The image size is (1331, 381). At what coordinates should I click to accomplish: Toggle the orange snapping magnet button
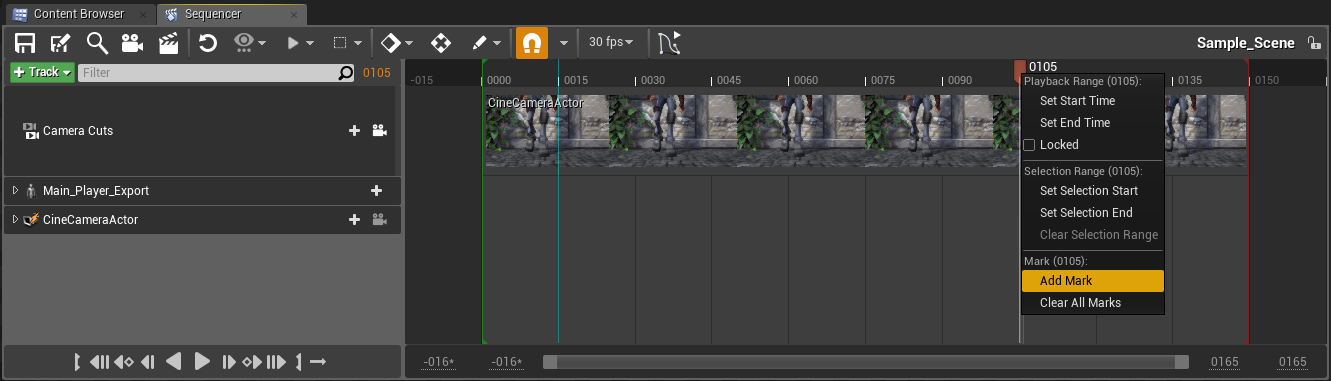pyautogui.click(x=532, y=43)
